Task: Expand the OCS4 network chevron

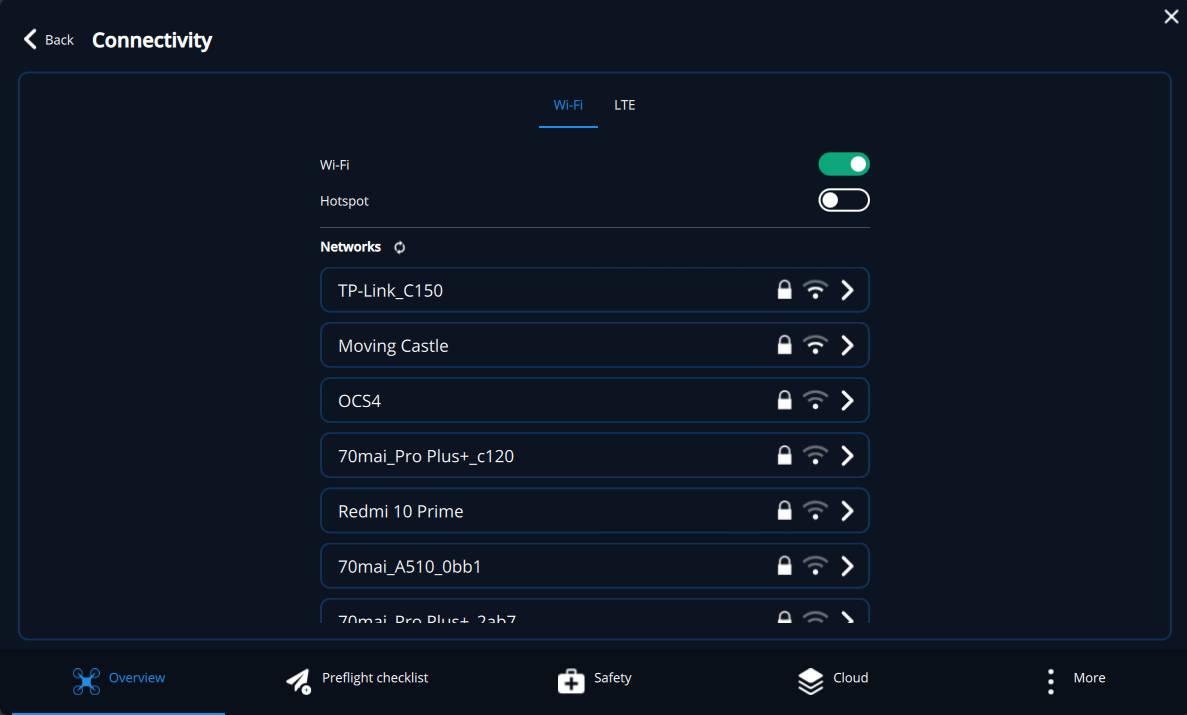Action: coord(847,400)
